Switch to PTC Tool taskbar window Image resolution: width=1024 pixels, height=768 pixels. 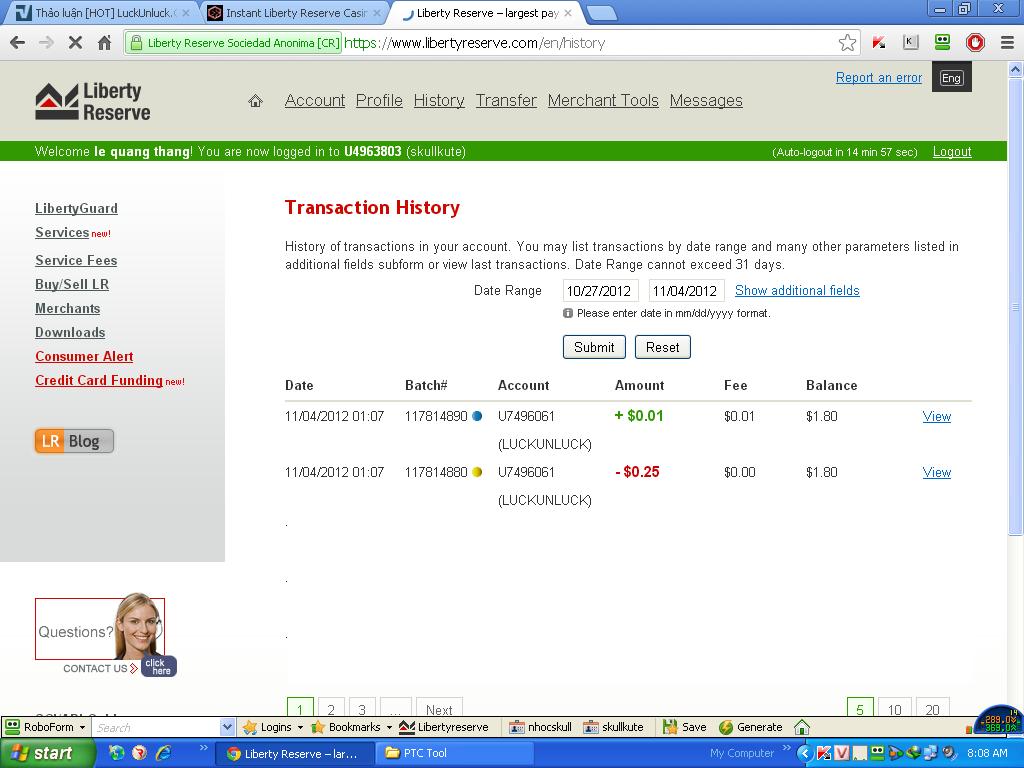point(455,753)
